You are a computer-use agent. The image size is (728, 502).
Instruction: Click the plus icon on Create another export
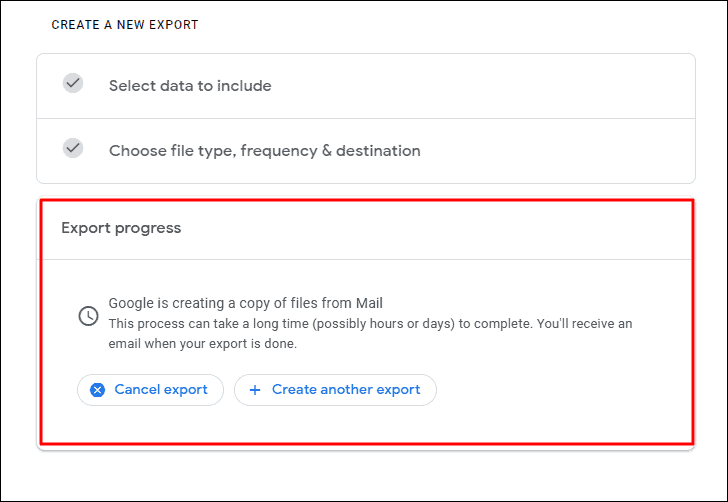pos(254,390)
